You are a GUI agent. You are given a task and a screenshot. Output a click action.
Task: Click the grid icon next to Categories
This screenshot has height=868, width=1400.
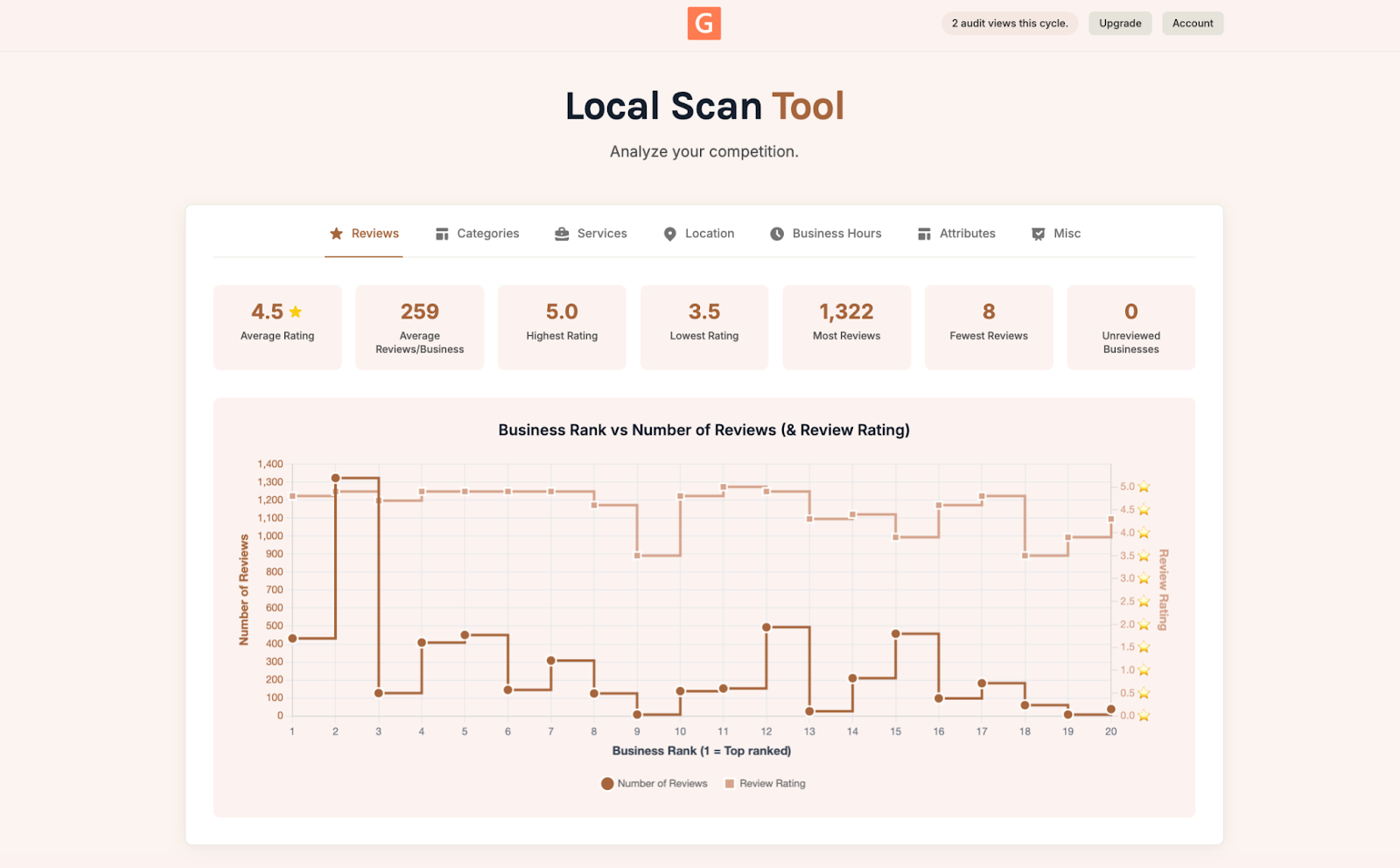[x=441, y=233]
